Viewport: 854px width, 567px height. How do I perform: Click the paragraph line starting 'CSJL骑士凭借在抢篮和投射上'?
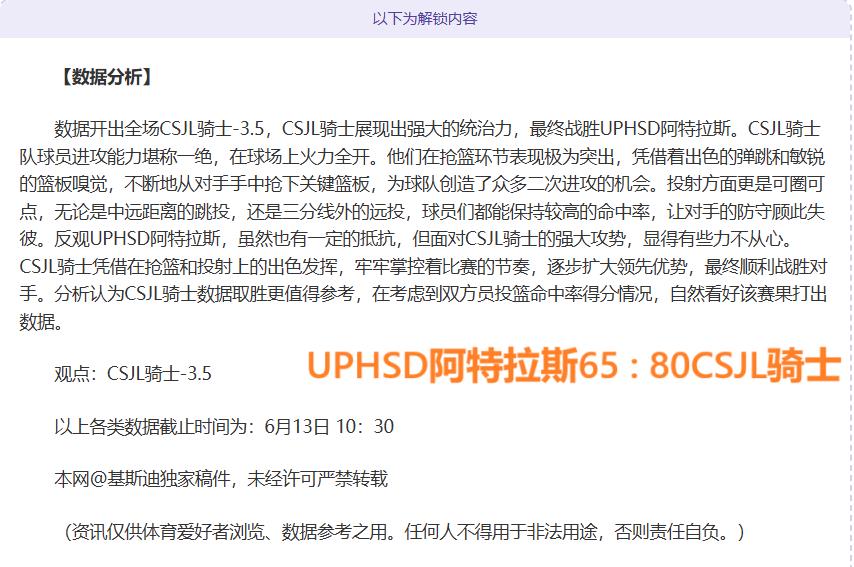tap(424, 267)
